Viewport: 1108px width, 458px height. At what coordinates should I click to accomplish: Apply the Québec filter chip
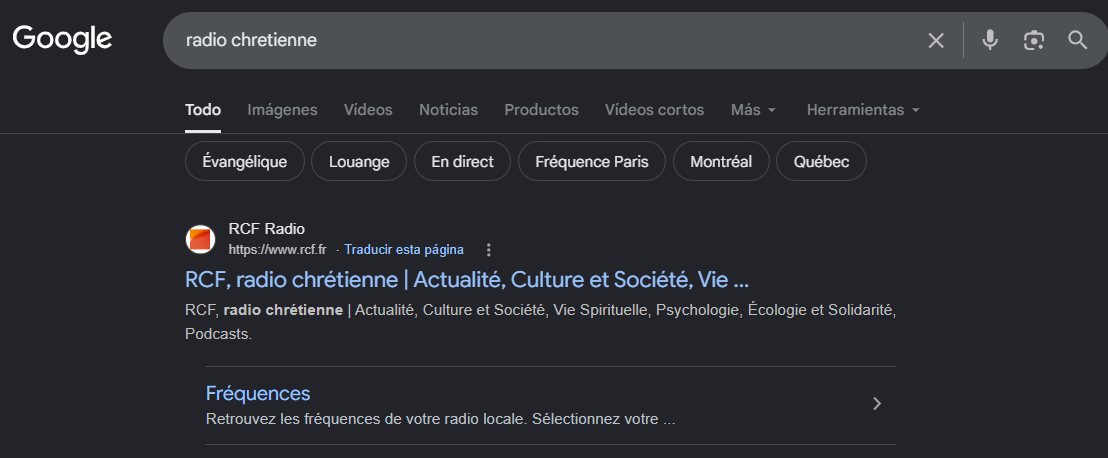[821, 161]
